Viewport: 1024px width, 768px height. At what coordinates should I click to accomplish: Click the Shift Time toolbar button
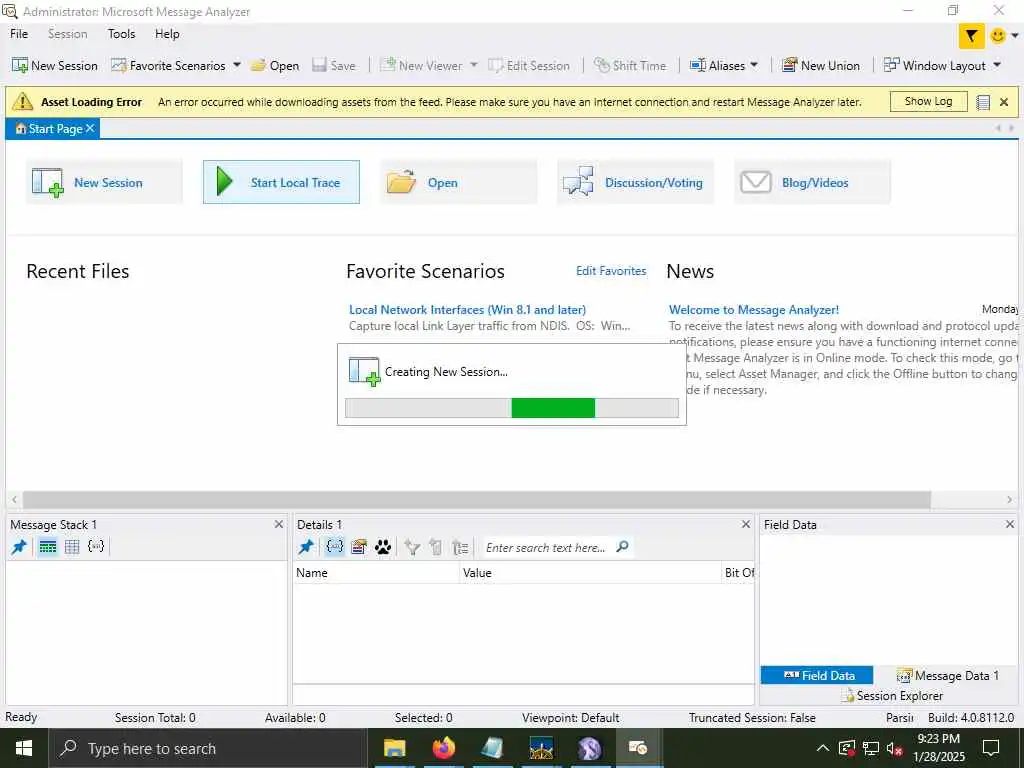point(630,65)
